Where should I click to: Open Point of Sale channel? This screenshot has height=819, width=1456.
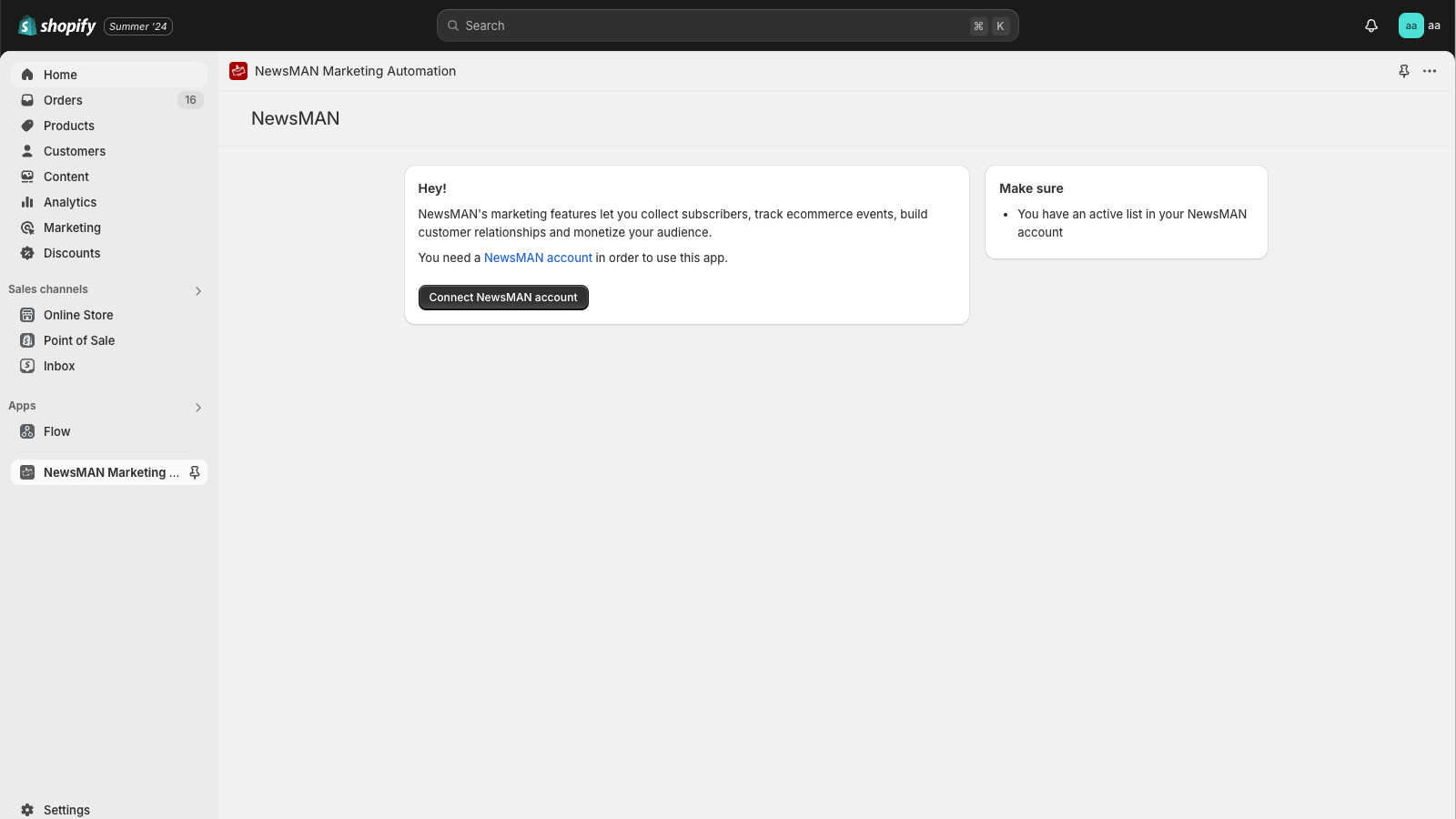(109, 340)
